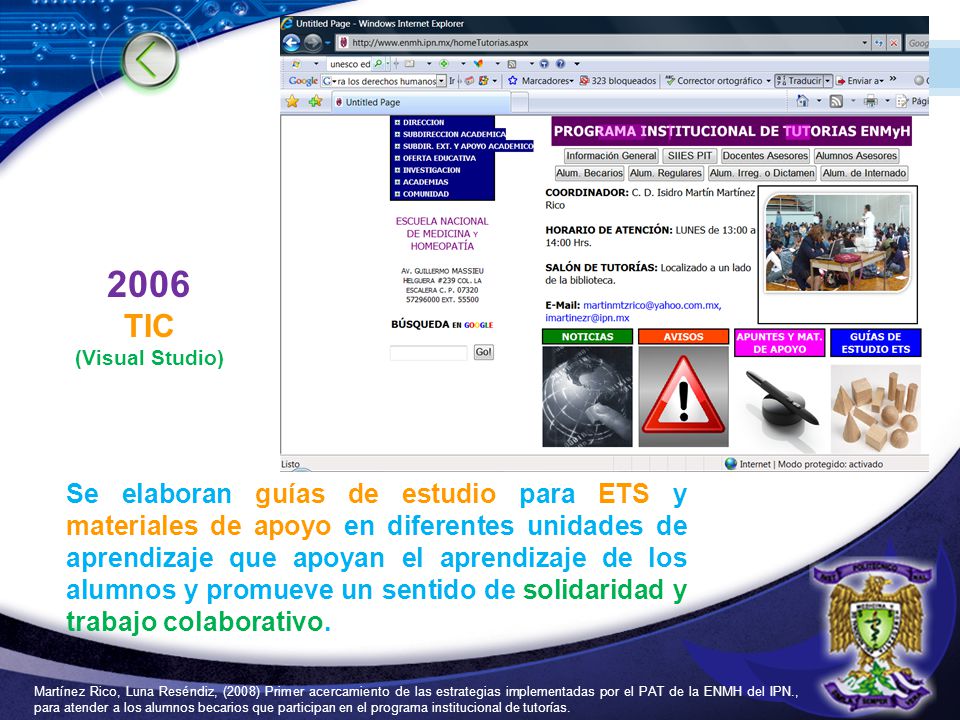The height and width of the screenshot is (720, 960).
Task: Click the wooden geometric shapes image
Action: 876,409
